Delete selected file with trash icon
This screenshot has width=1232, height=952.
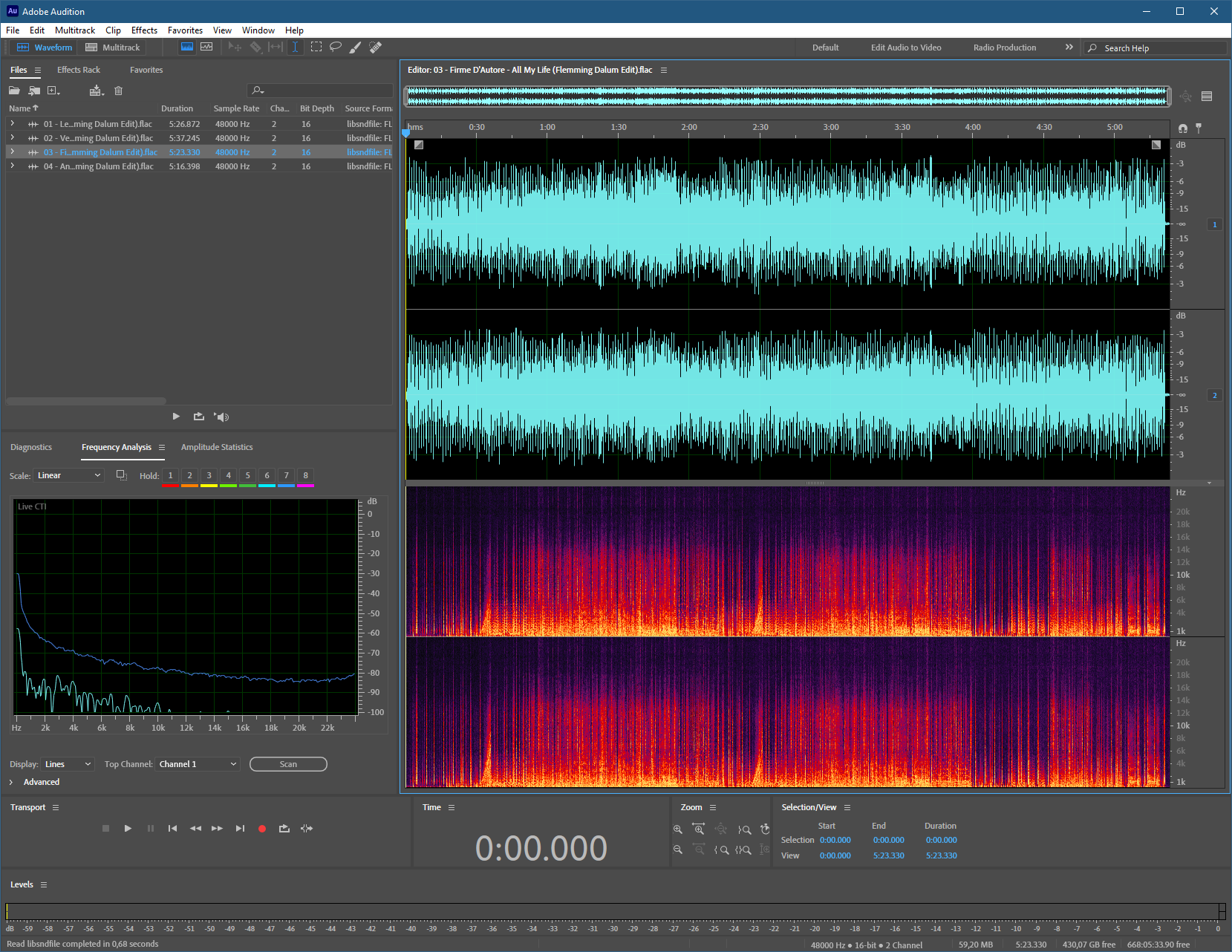coord(118,91)
